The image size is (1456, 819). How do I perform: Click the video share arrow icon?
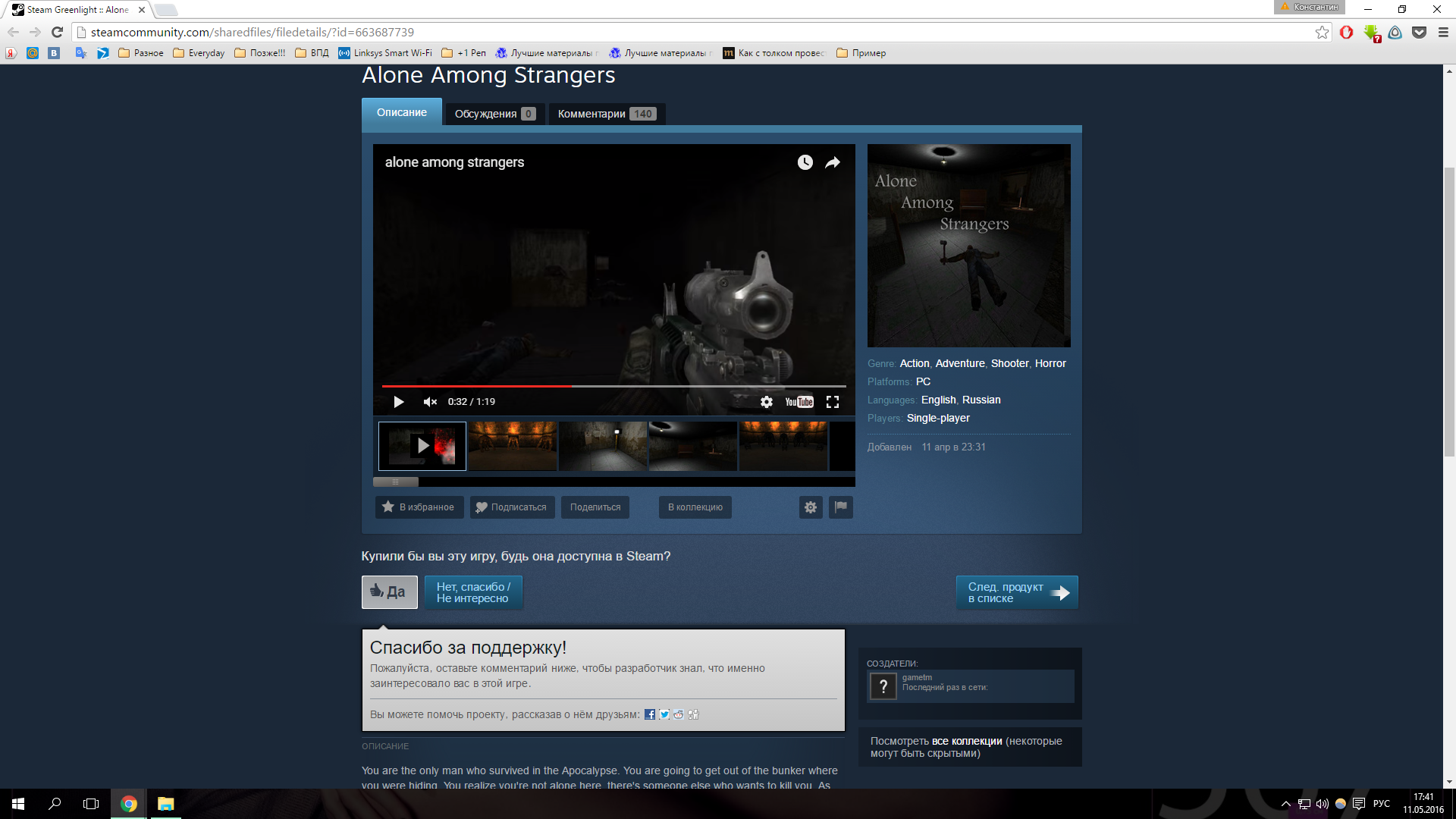pos(833,162)
